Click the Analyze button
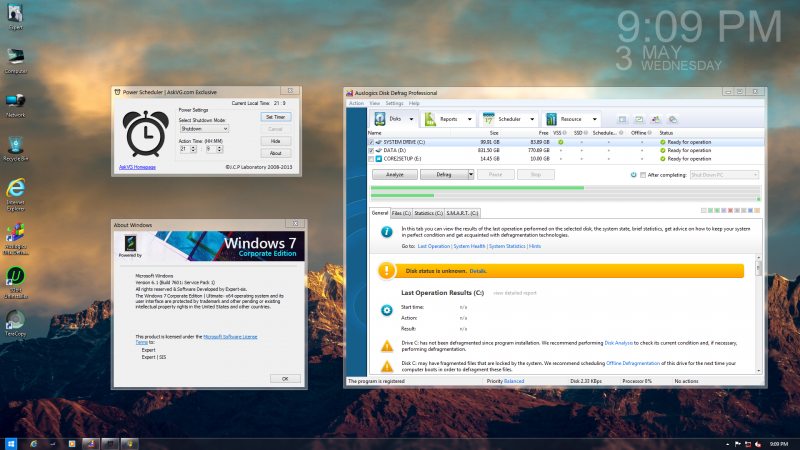The height and width of the screenshot is (450, 800). (x=394, y=174)
